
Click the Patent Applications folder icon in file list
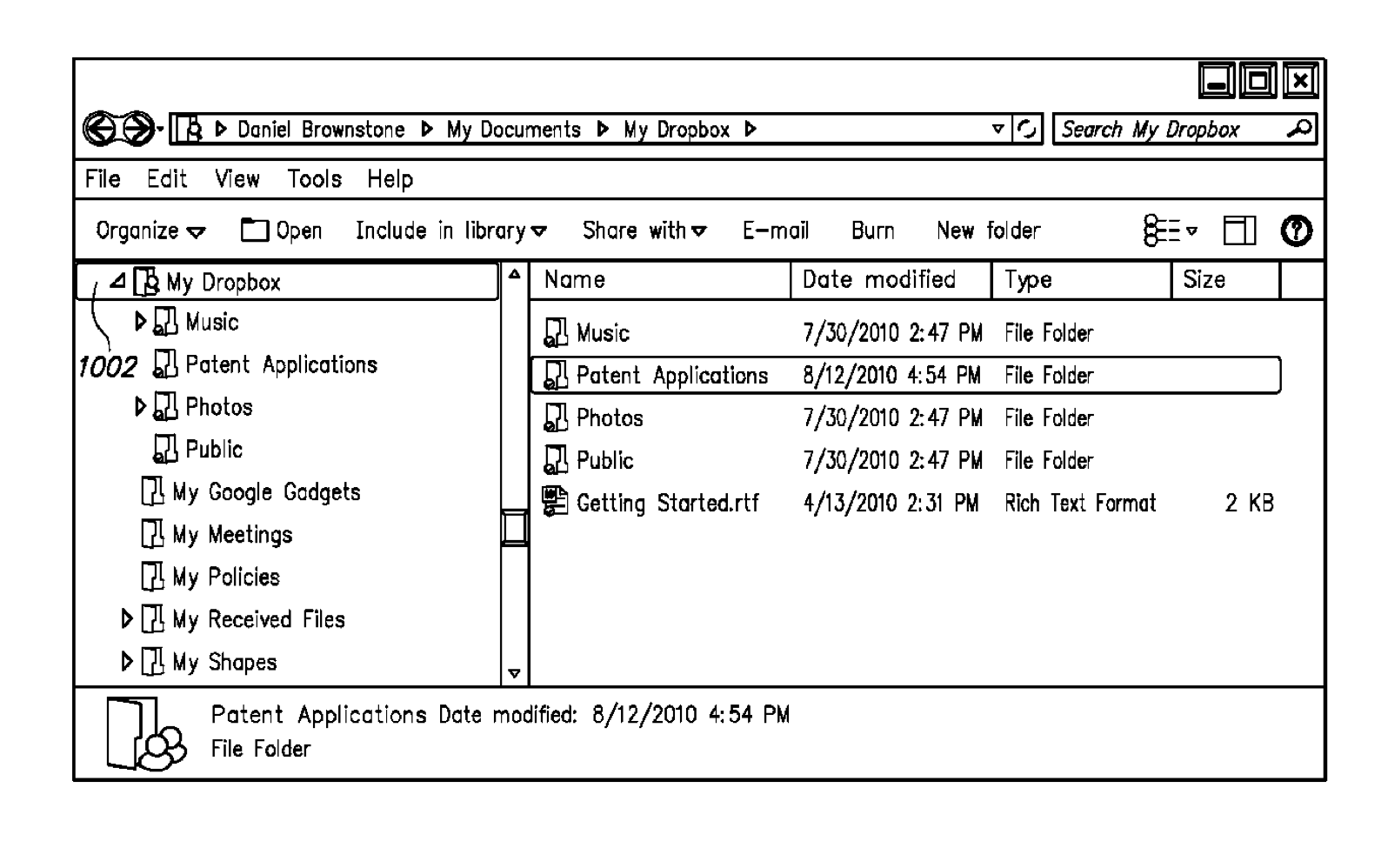(x=556, y=376)
